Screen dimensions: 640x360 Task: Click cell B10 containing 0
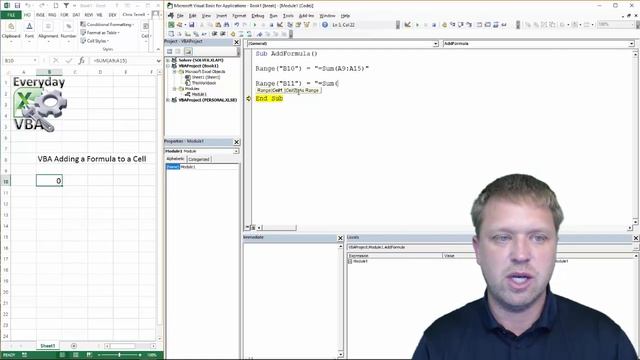point(49,180)
